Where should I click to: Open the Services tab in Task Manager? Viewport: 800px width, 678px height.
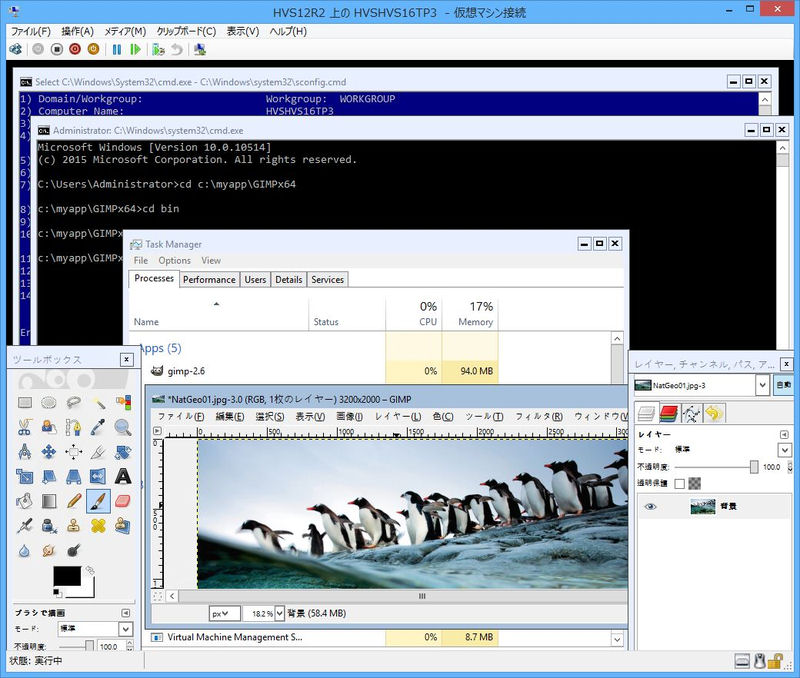[x=328, y=280]
